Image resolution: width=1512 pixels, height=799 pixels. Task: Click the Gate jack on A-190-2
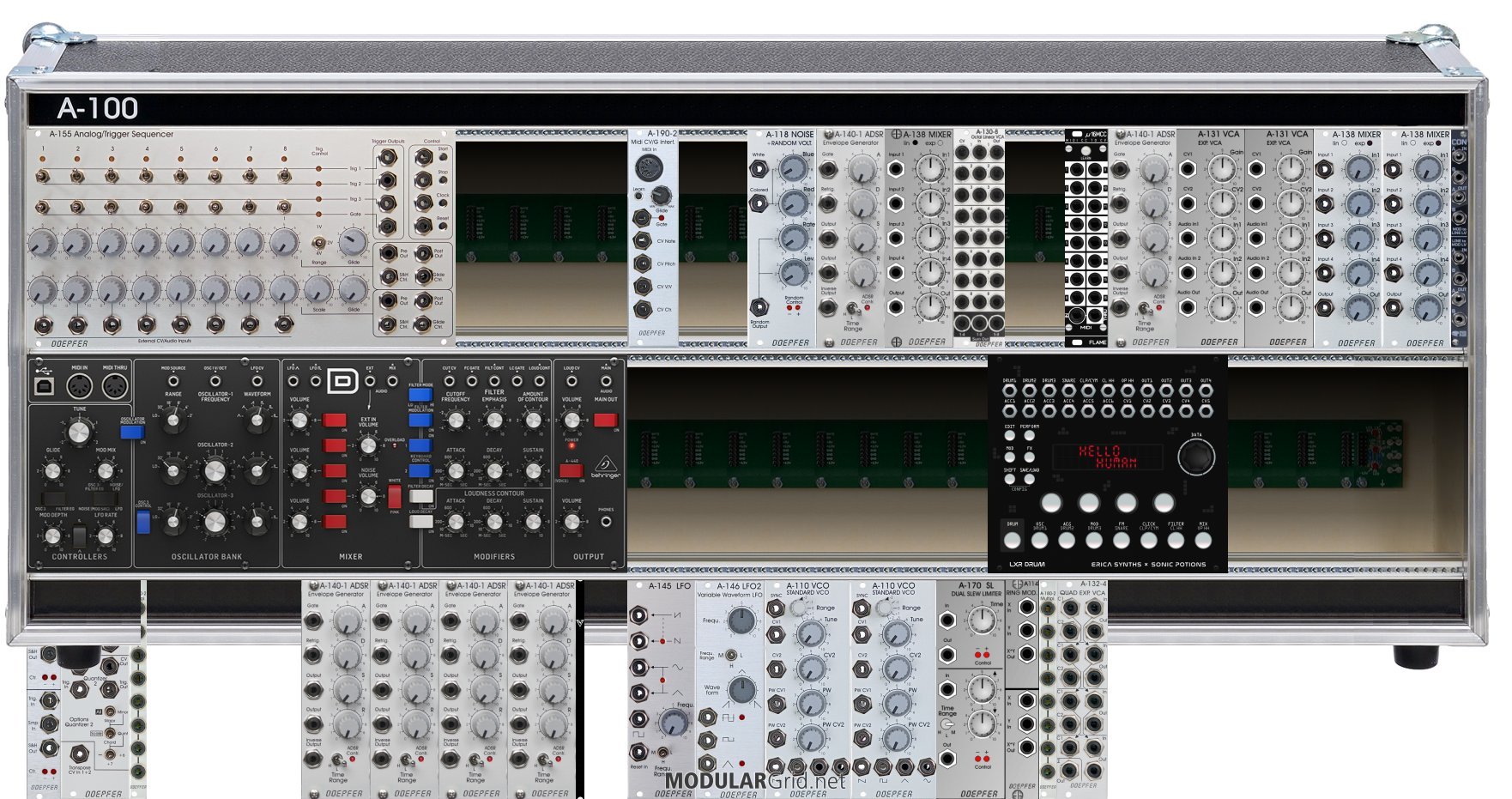642,218
